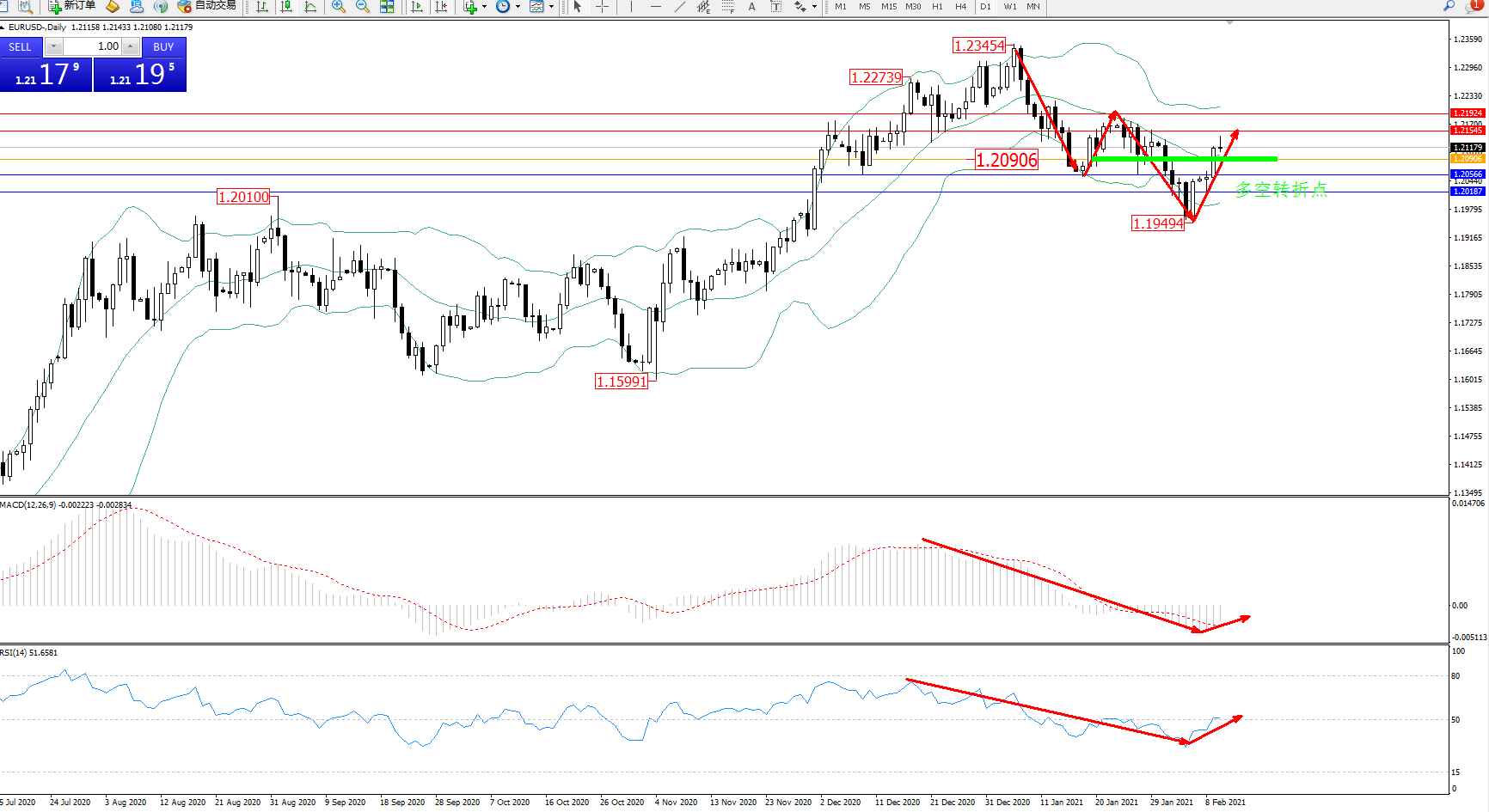Switch to H4 timeframe
1489x812 pixels.
click(x=960, y=7)
